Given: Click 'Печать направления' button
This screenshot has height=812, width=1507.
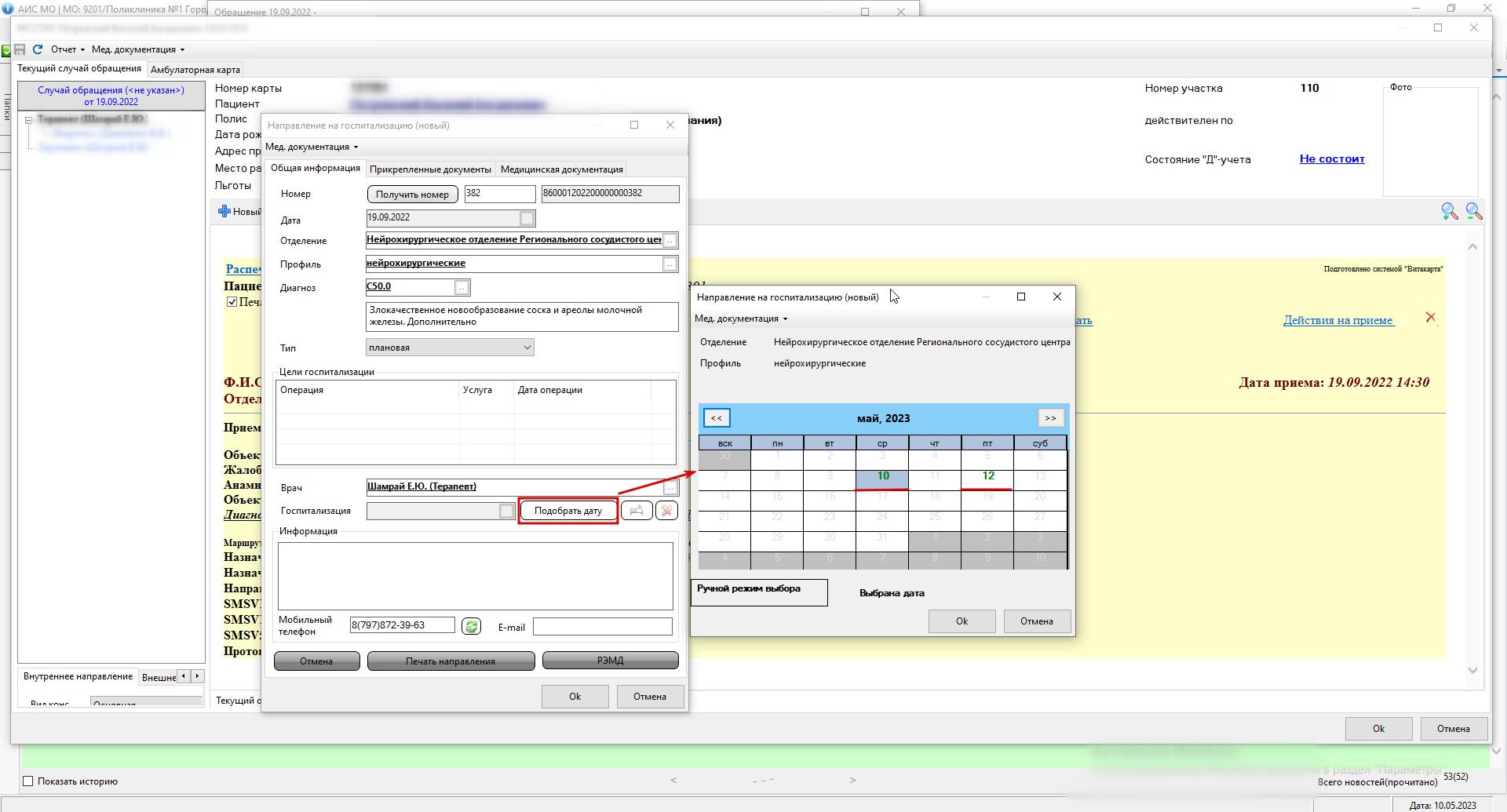Looking at the screenshot, I should click(x=451, y=661).
